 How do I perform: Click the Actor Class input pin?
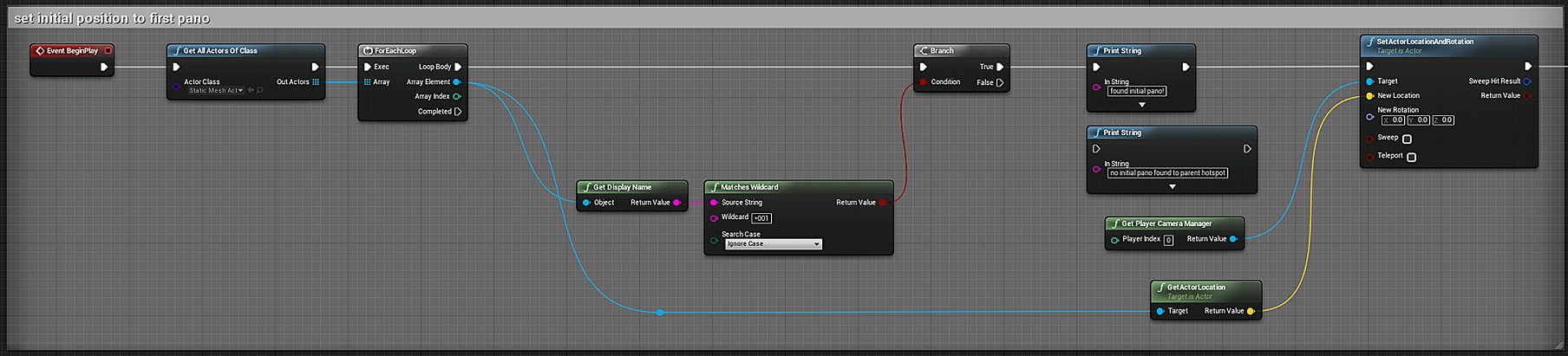(x=176, y=86)
